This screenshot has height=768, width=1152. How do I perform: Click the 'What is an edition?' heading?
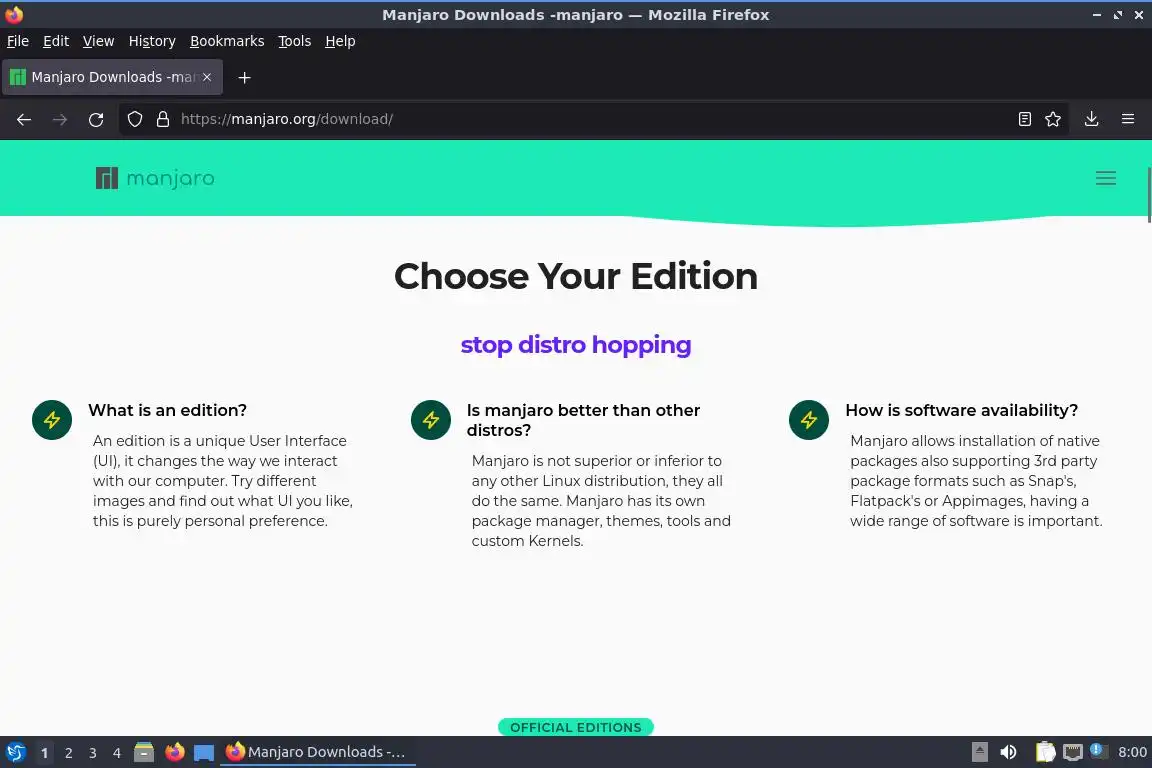click(x=168, y=410)
